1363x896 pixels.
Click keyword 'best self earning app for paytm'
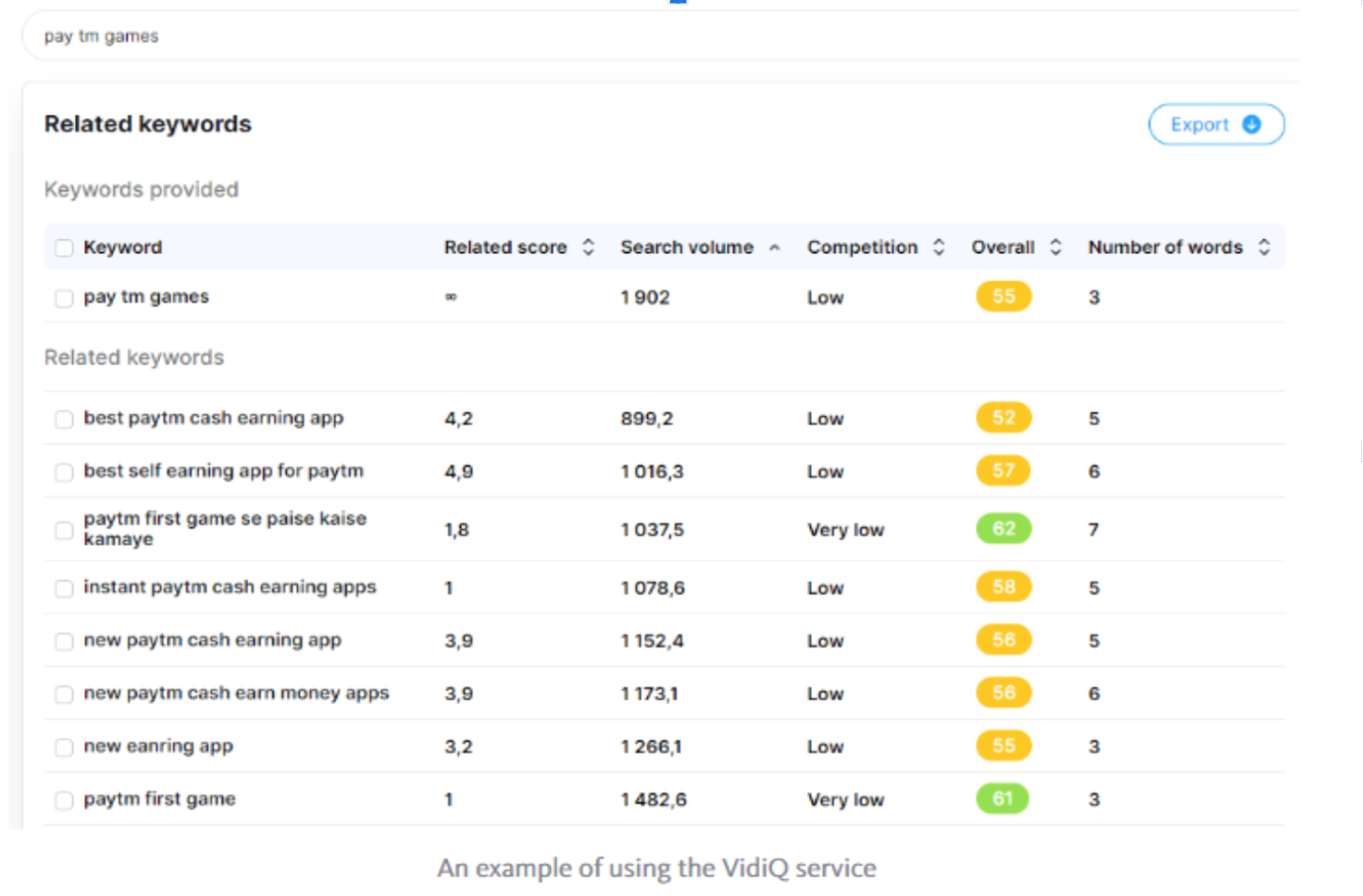pos(224,471)
